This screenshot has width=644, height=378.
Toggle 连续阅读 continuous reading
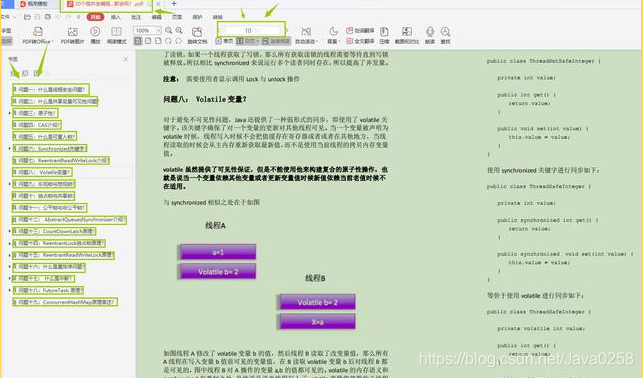(x=276, y=41)
